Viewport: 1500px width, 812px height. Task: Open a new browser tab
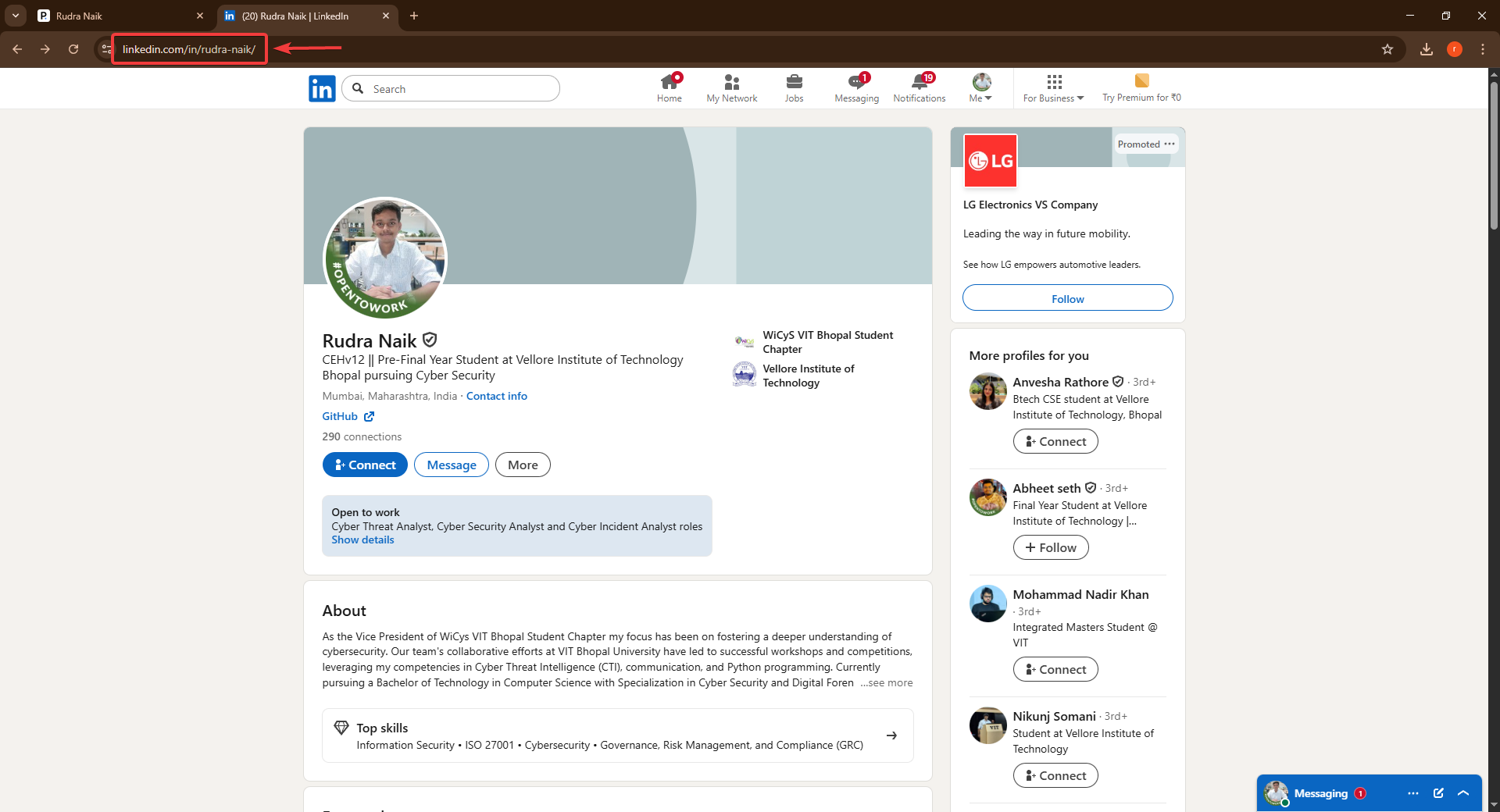(414, 16)
